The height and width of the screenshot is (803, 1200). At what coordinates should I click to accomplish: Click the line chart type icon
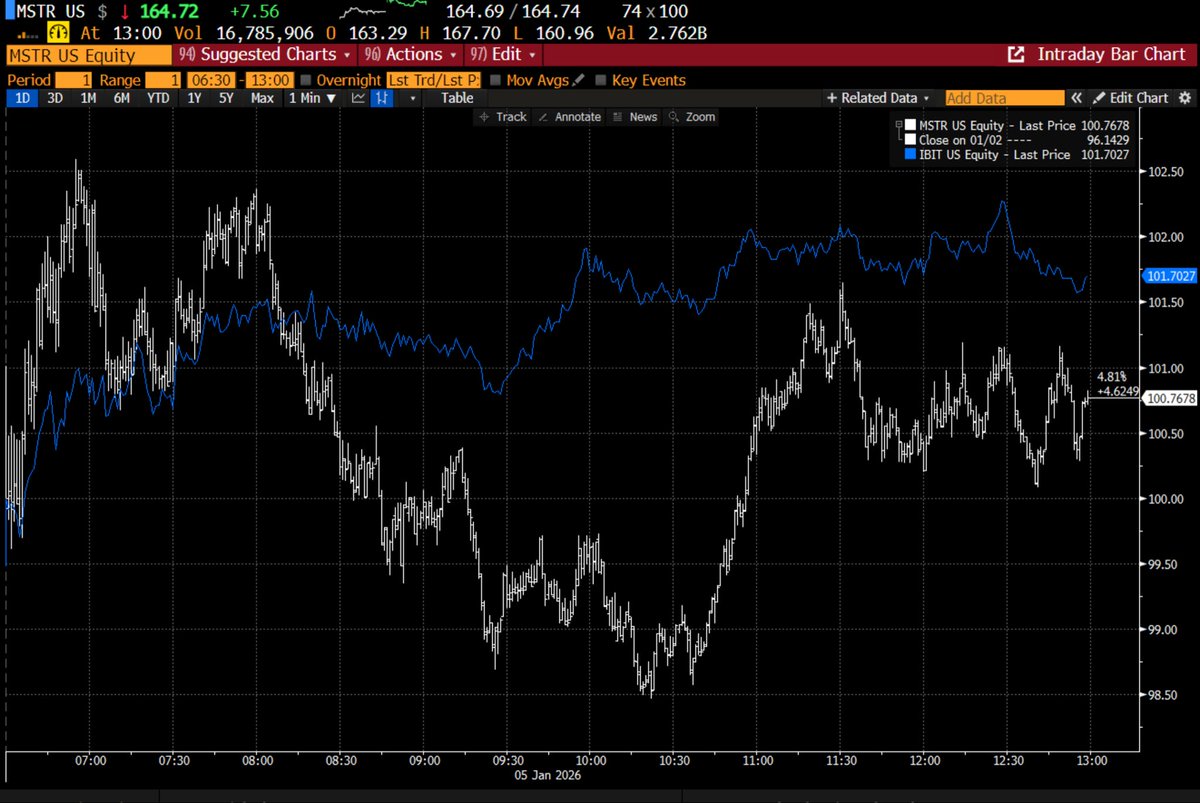(x=357, y=98)
